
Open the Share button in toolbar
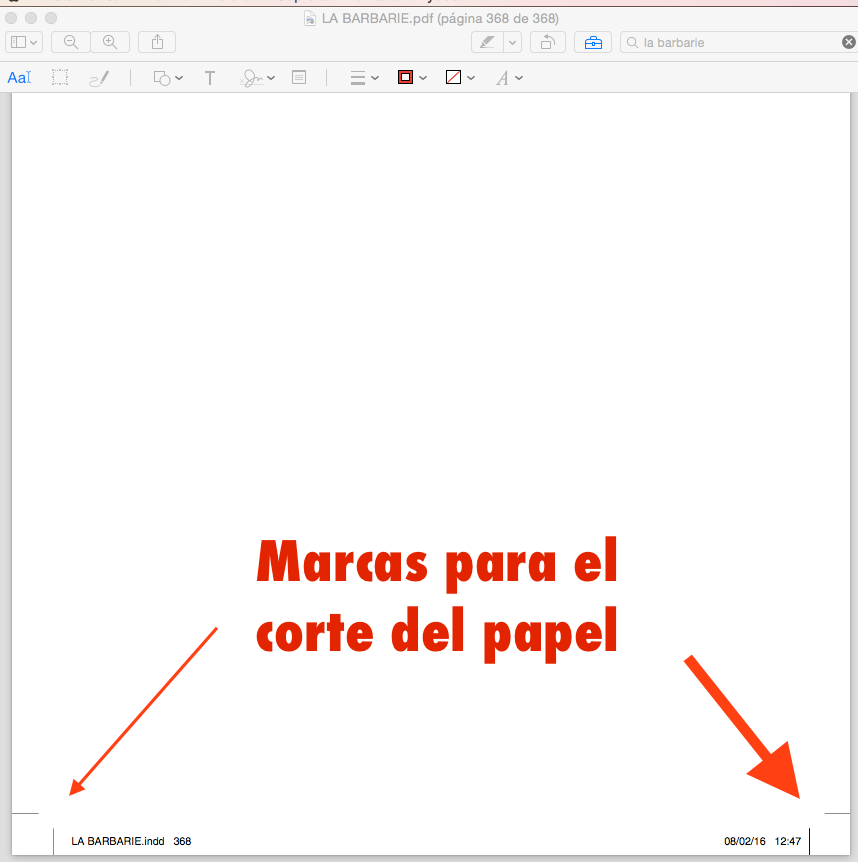click(157, 42)
